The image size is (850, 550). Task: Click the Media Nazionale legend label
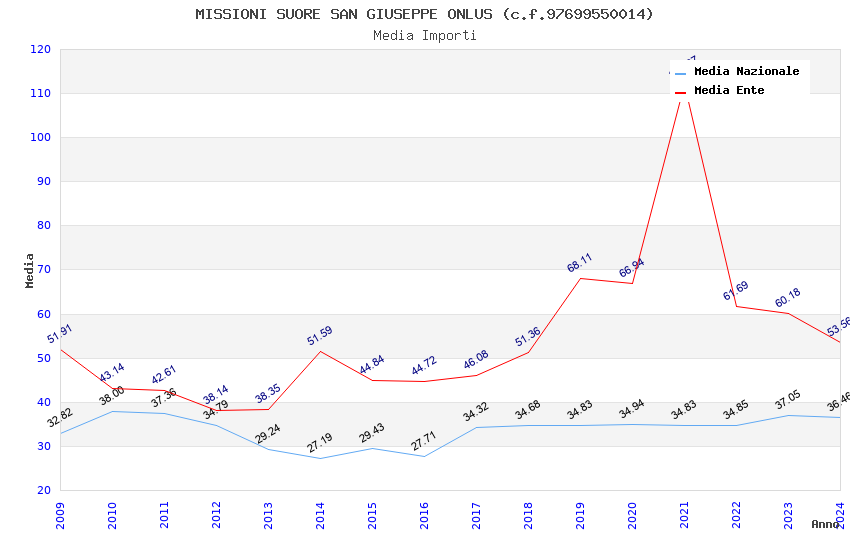[x=746, y=71]
